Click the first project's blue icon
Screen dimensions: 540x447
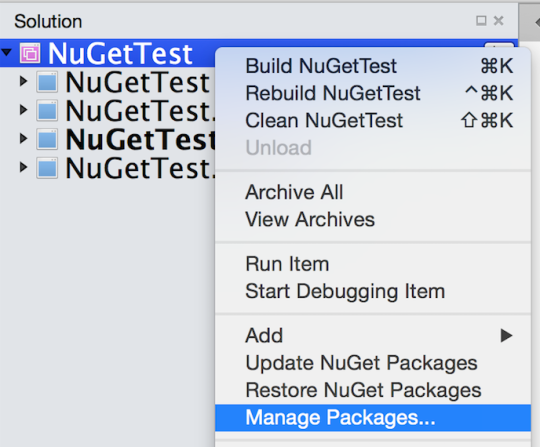click(x=47, y=82)
